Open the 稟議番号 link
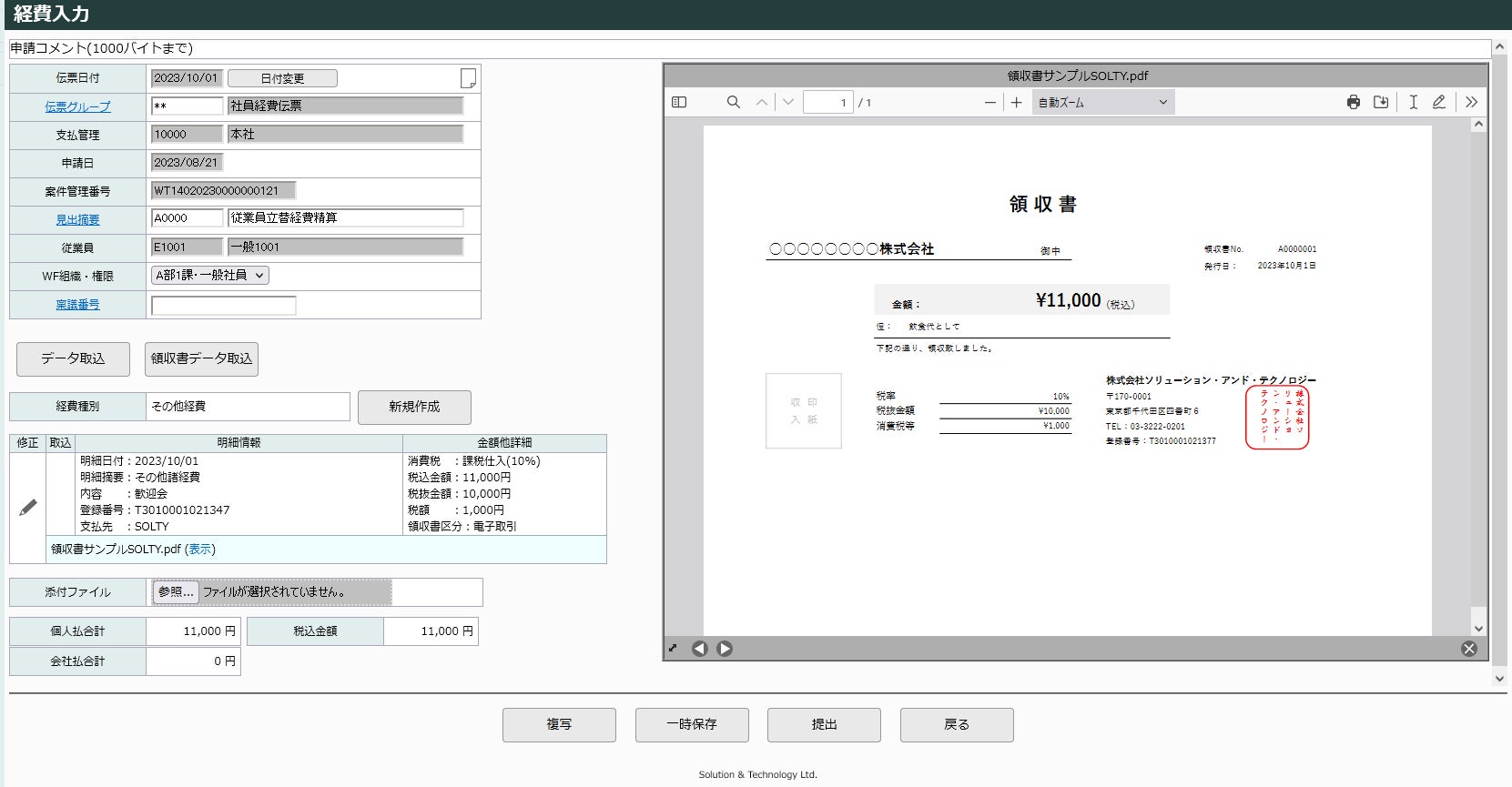The width and height of the screenshot is (1512, 787). (77, 305)
